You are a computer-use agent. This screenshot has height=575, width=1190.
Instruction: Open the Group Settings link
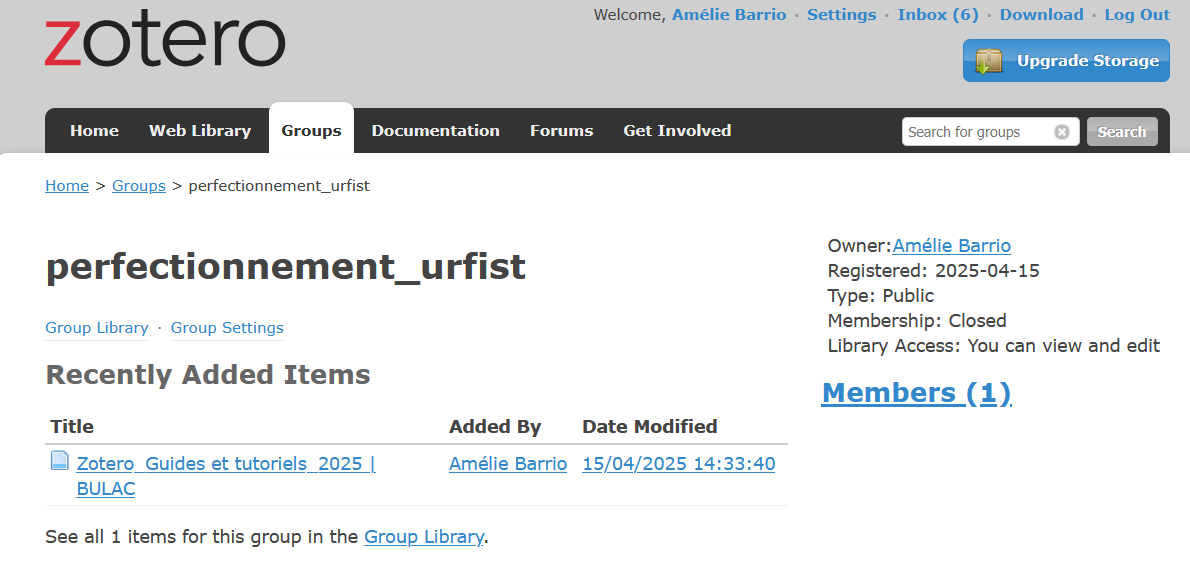click(x=227, y=328)
